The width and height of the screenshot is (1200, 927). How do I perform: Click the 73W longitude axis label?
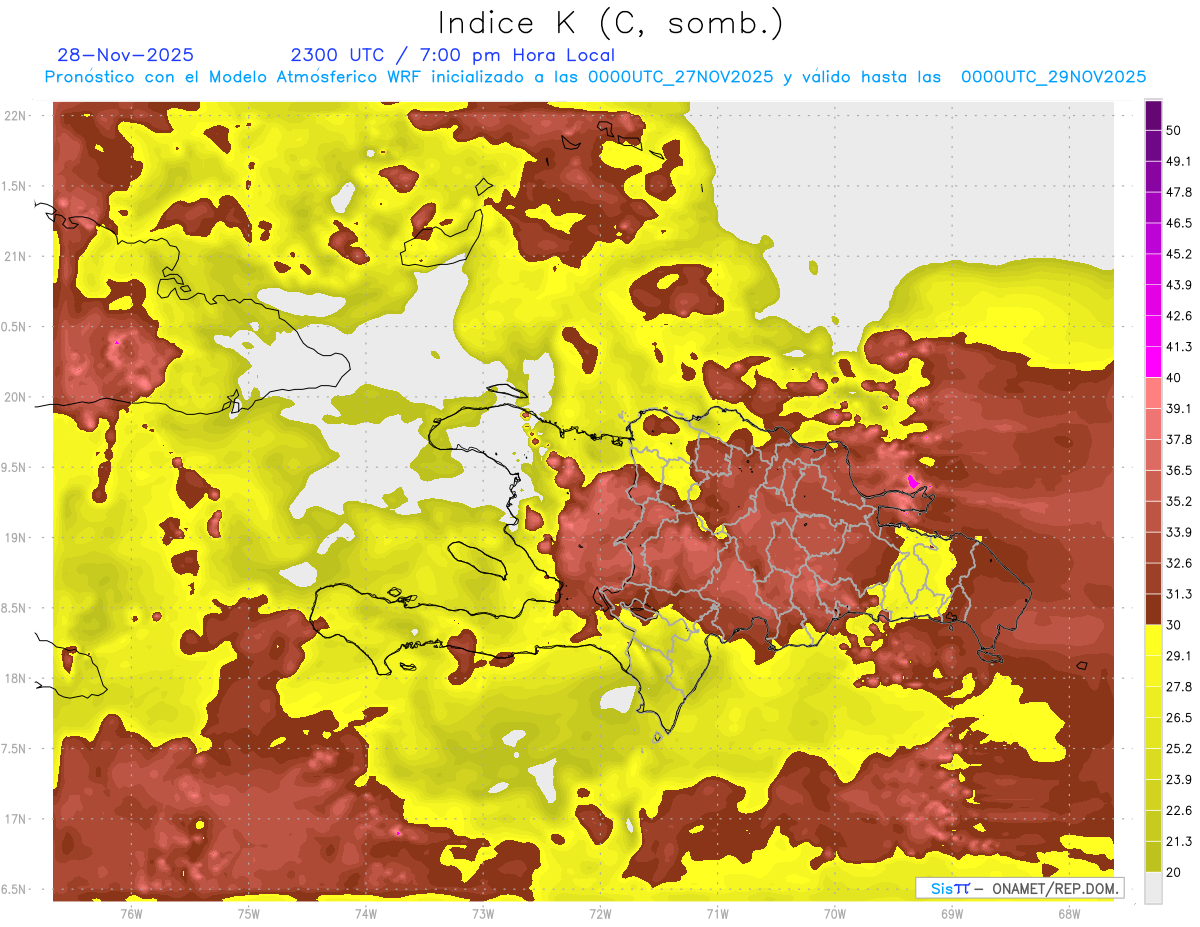[483, 913]
